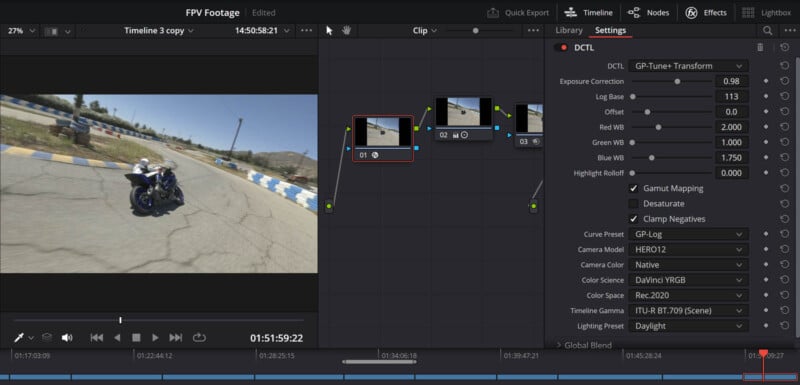Image resolution: width=800 pixels, height=385 pixels.
Task: Select node 03 thumbnail
Action: pos(529,118)
